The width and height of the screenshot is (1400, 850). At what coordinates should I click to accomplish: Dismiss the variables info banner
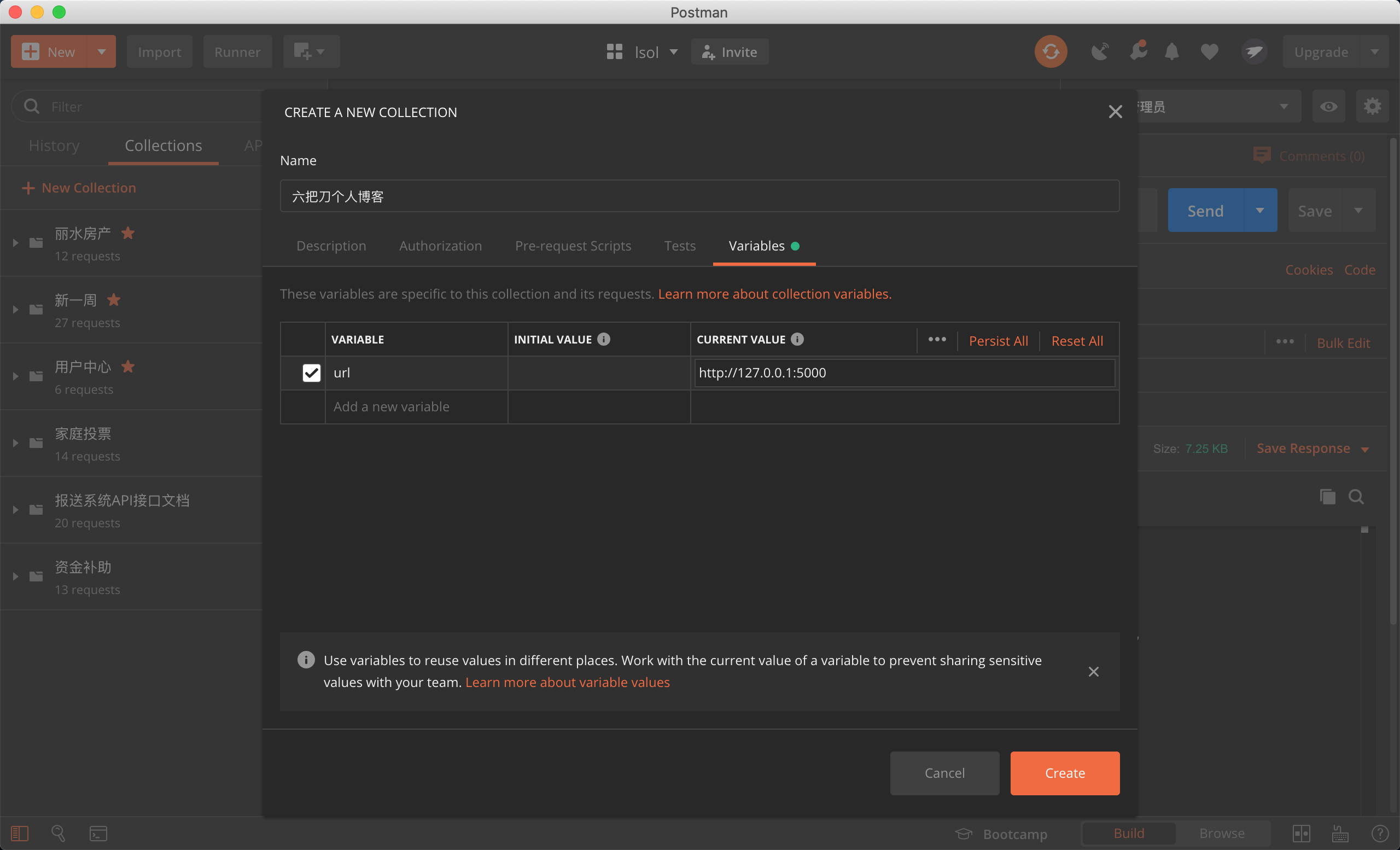1093,671
